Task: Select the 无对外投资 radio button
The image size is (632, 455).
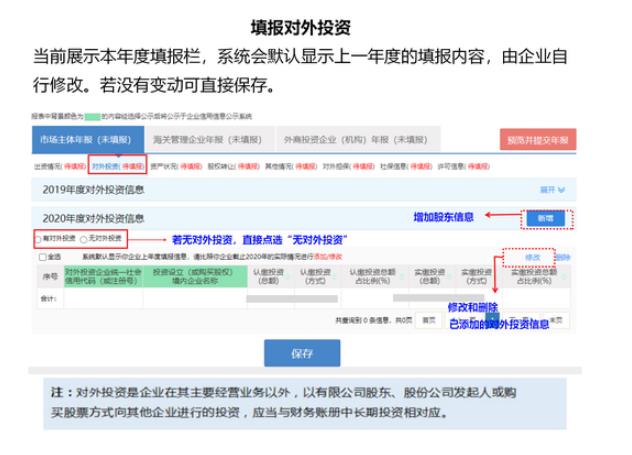Action: (83, 240)
